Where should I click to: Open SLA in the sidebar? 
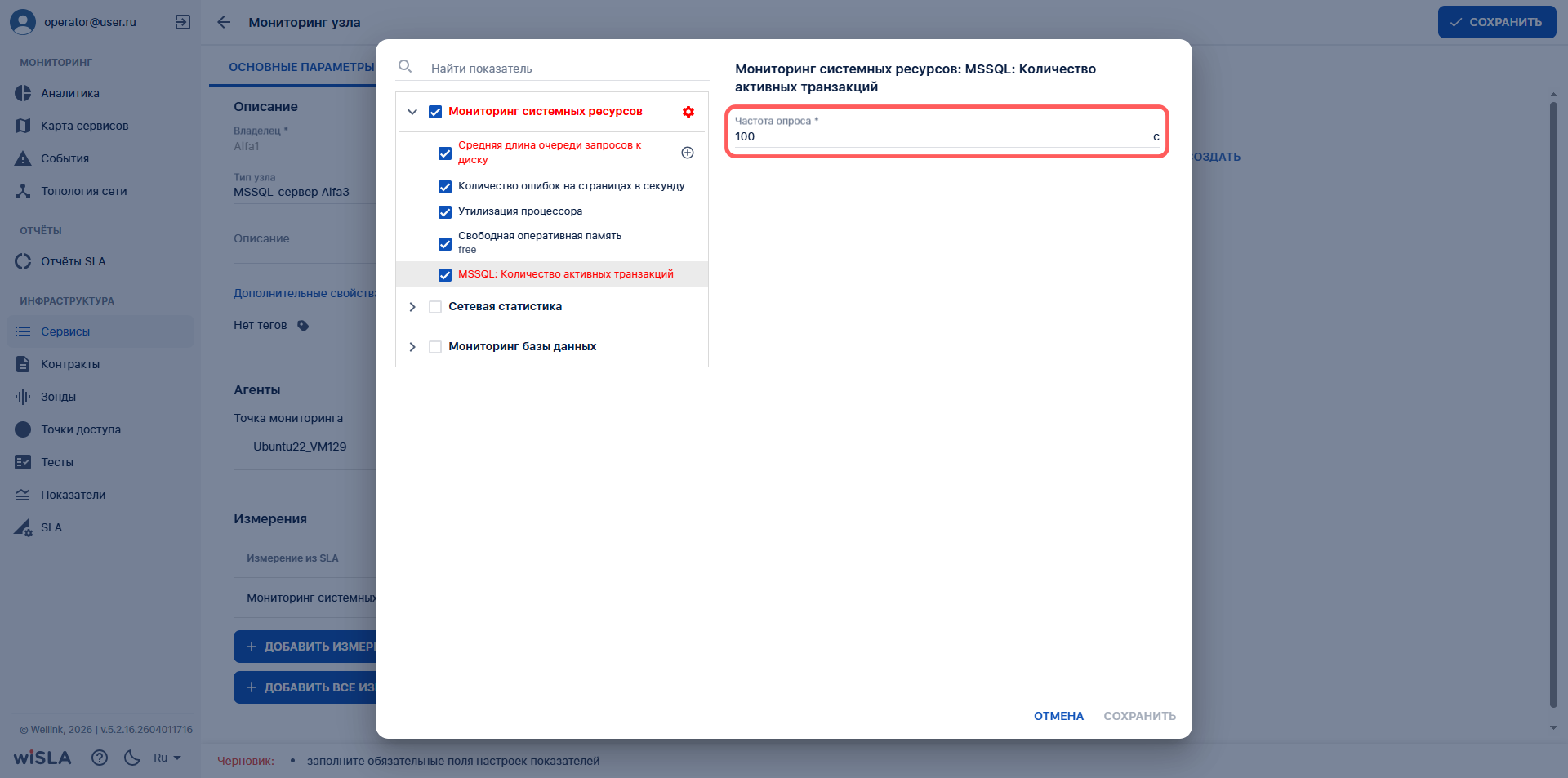(100, 527)
